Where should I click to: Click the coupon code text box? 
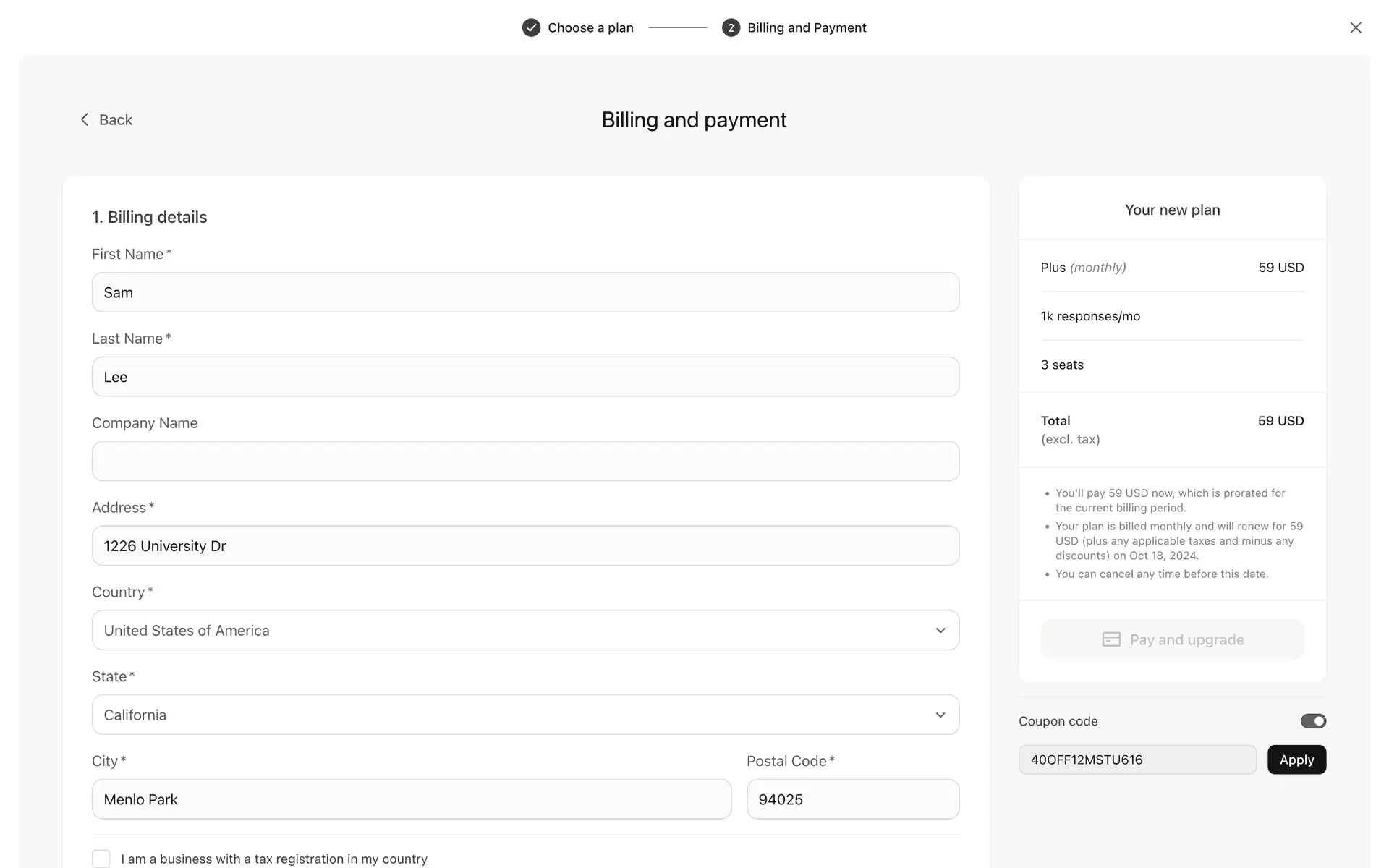(1137, 759)
